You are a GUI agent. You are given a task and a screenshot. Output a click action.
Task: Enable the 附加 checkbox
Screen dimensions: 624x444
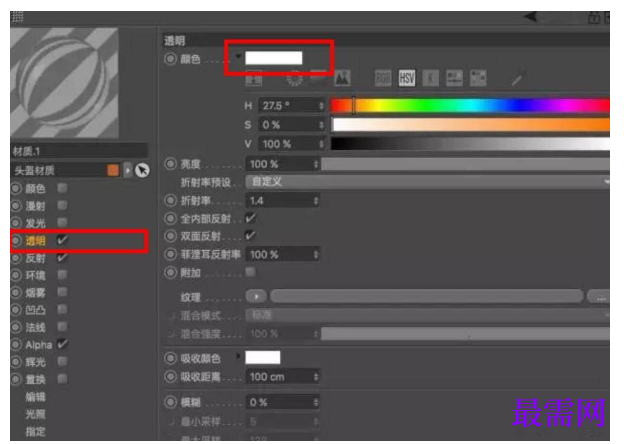[251, 272]
